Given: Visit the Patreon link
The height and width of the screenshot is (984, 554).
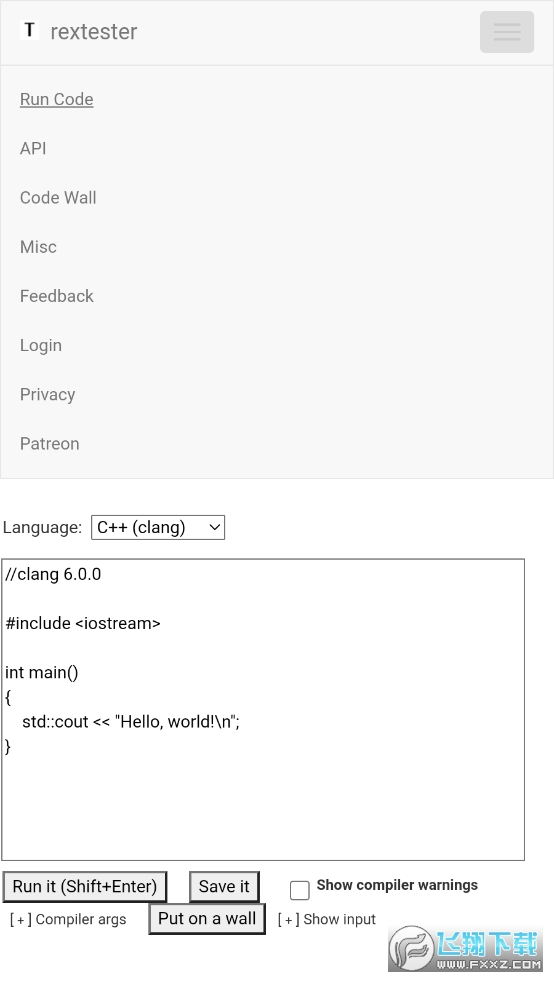Looking at the screenshot, I should coord(50,444).
